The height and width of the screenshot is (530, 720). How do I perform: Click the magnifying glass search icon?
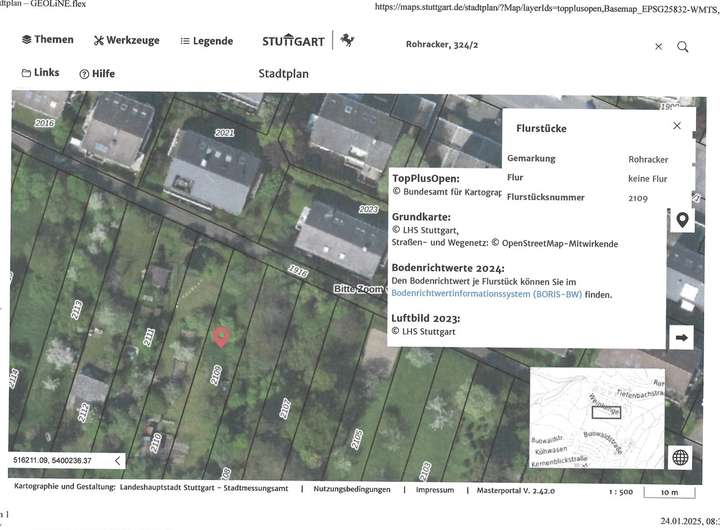683,46
